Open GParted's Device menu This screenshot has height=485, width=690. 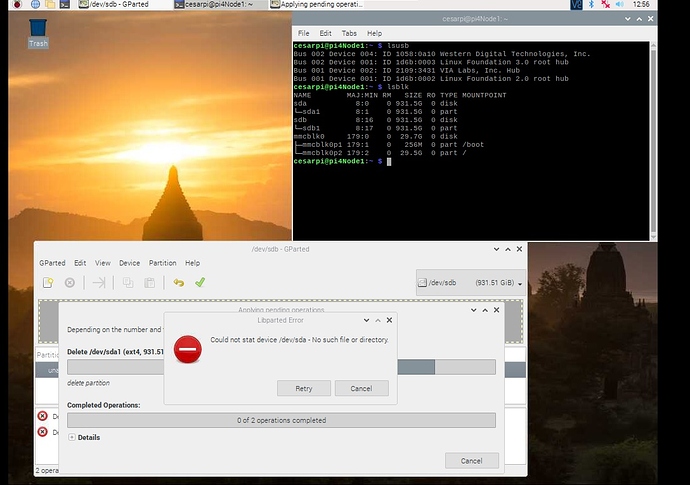coord(129,263)
